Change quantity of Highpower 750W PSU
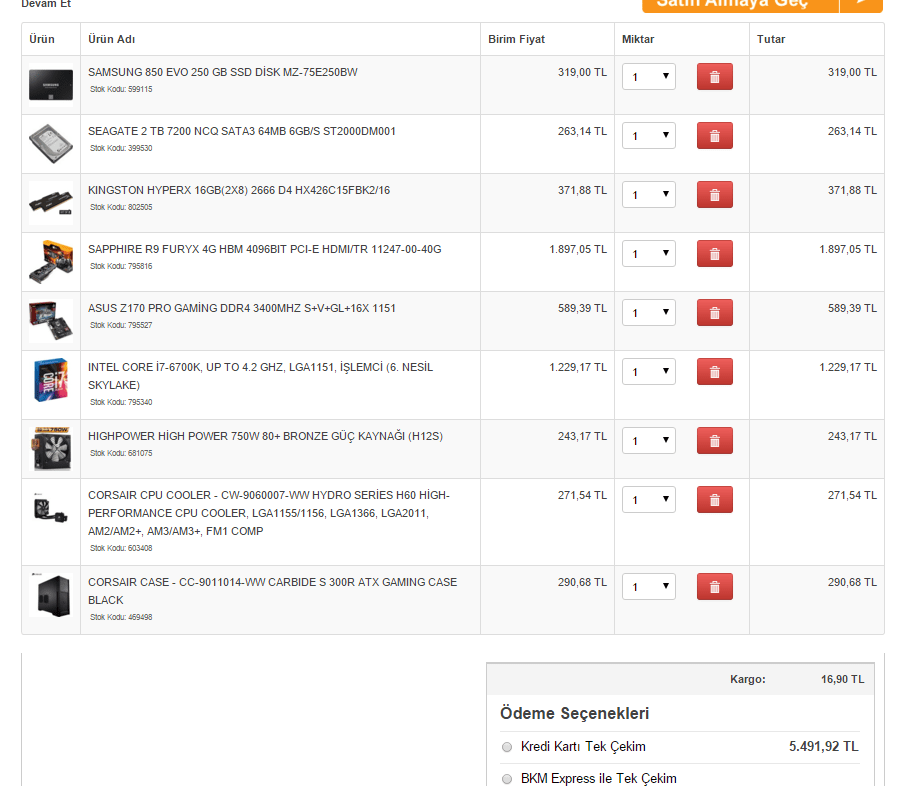 (x=649, y=441)
